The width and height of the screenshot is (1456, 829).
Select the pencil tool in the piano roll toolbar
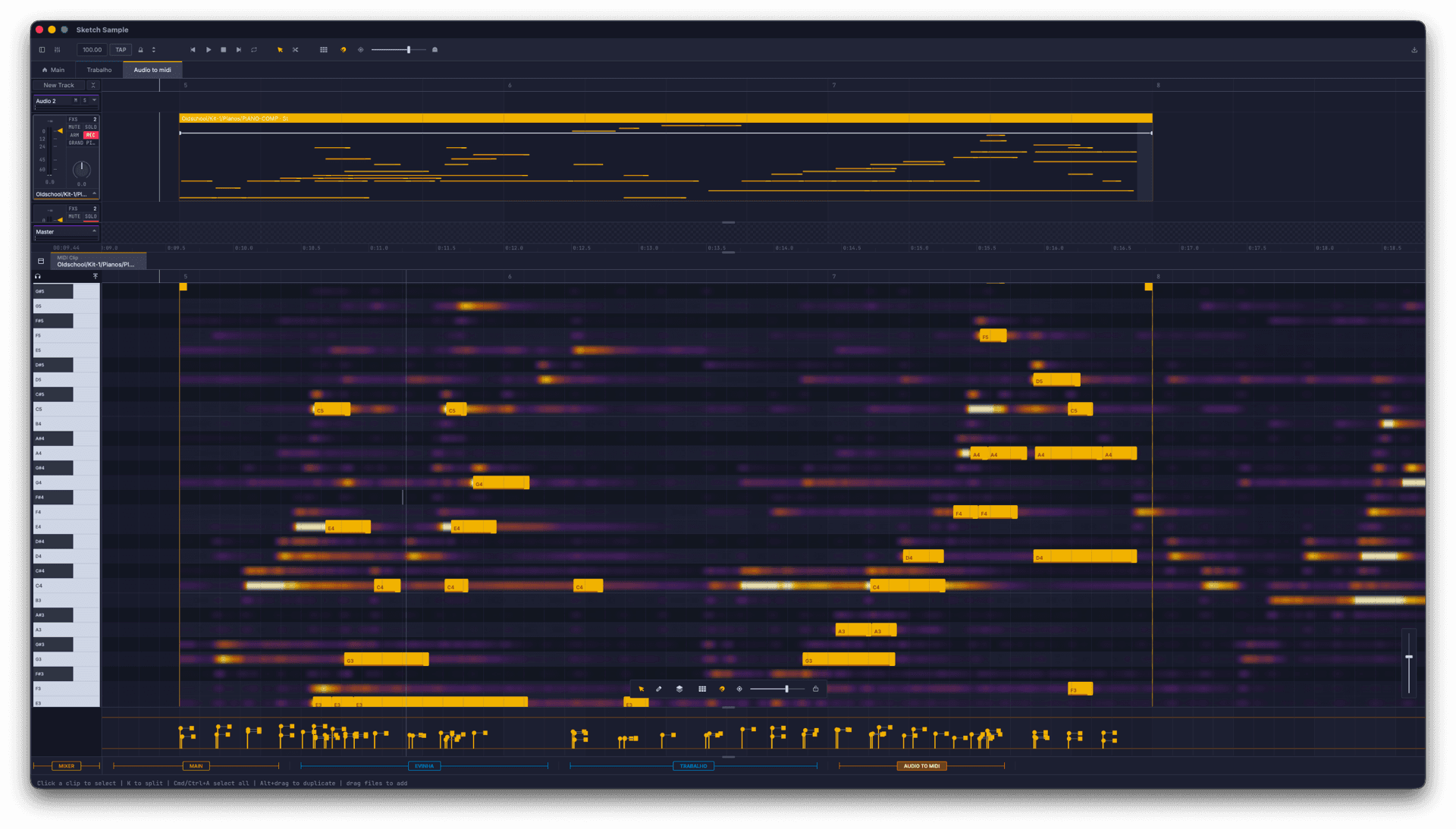pyautogui.click(x=659, y=689)
